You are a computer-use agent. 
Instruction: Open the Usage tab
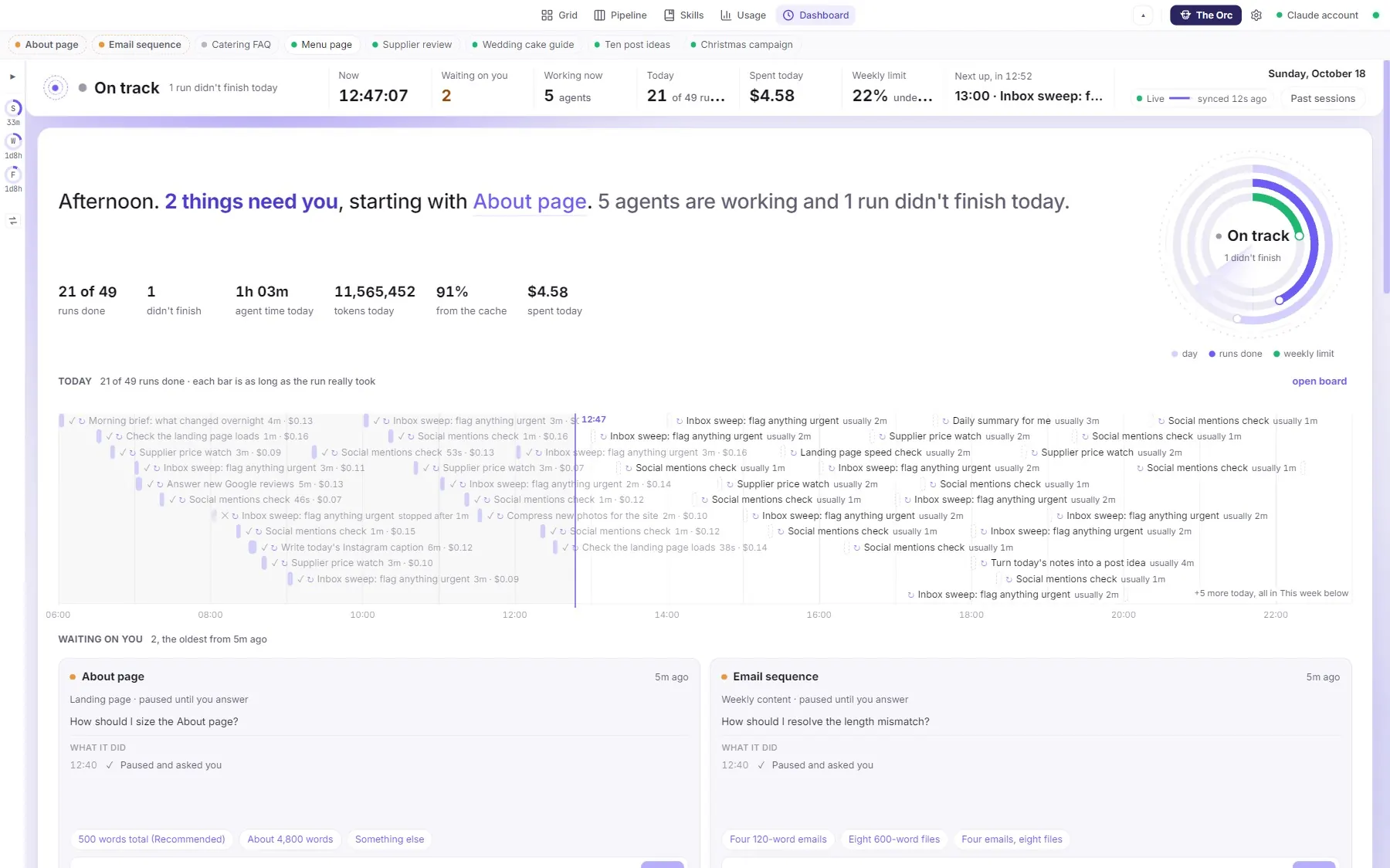743,15
